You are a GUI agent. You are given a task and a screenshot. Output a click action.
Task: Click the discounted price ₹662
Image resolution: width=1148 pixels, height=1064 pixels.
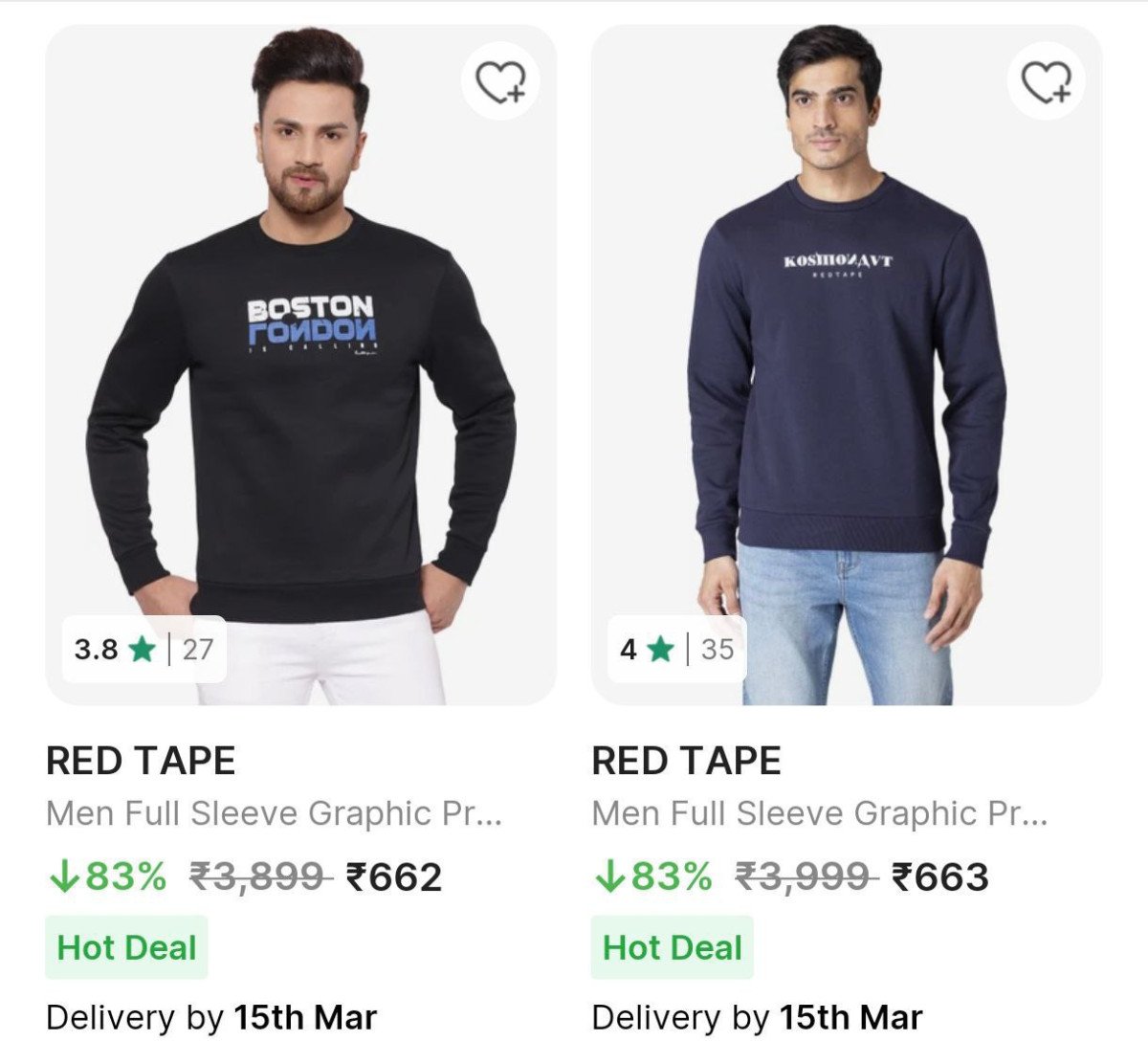pos(393,874)
